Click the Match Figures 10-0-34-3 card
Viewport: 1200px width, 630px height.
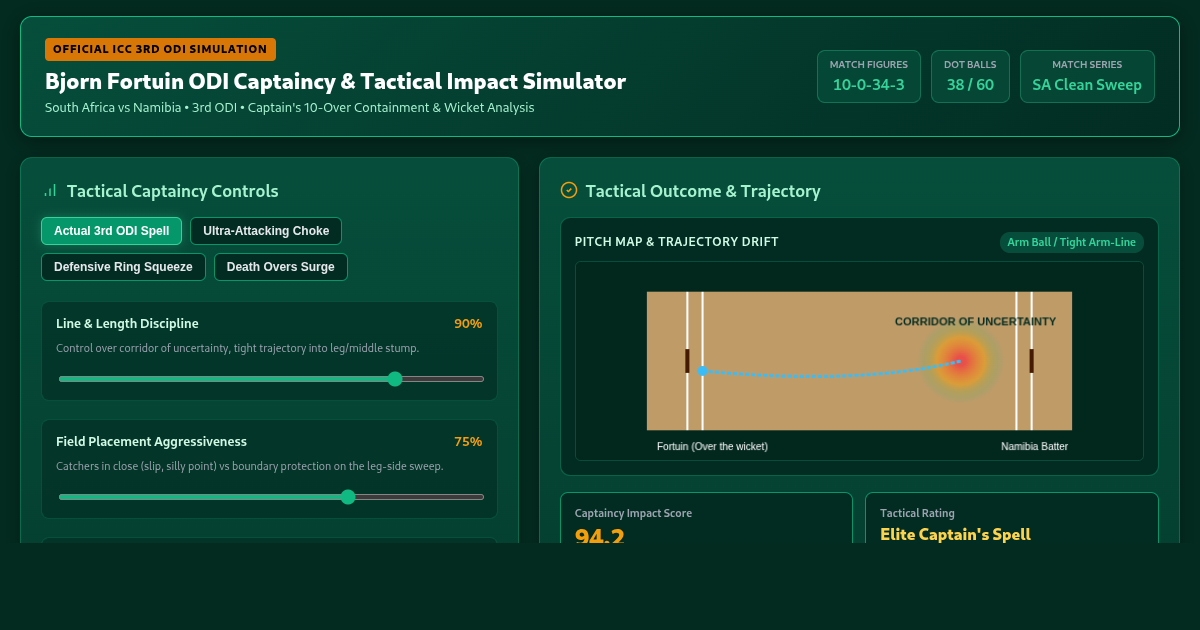(x=869, y=76)
